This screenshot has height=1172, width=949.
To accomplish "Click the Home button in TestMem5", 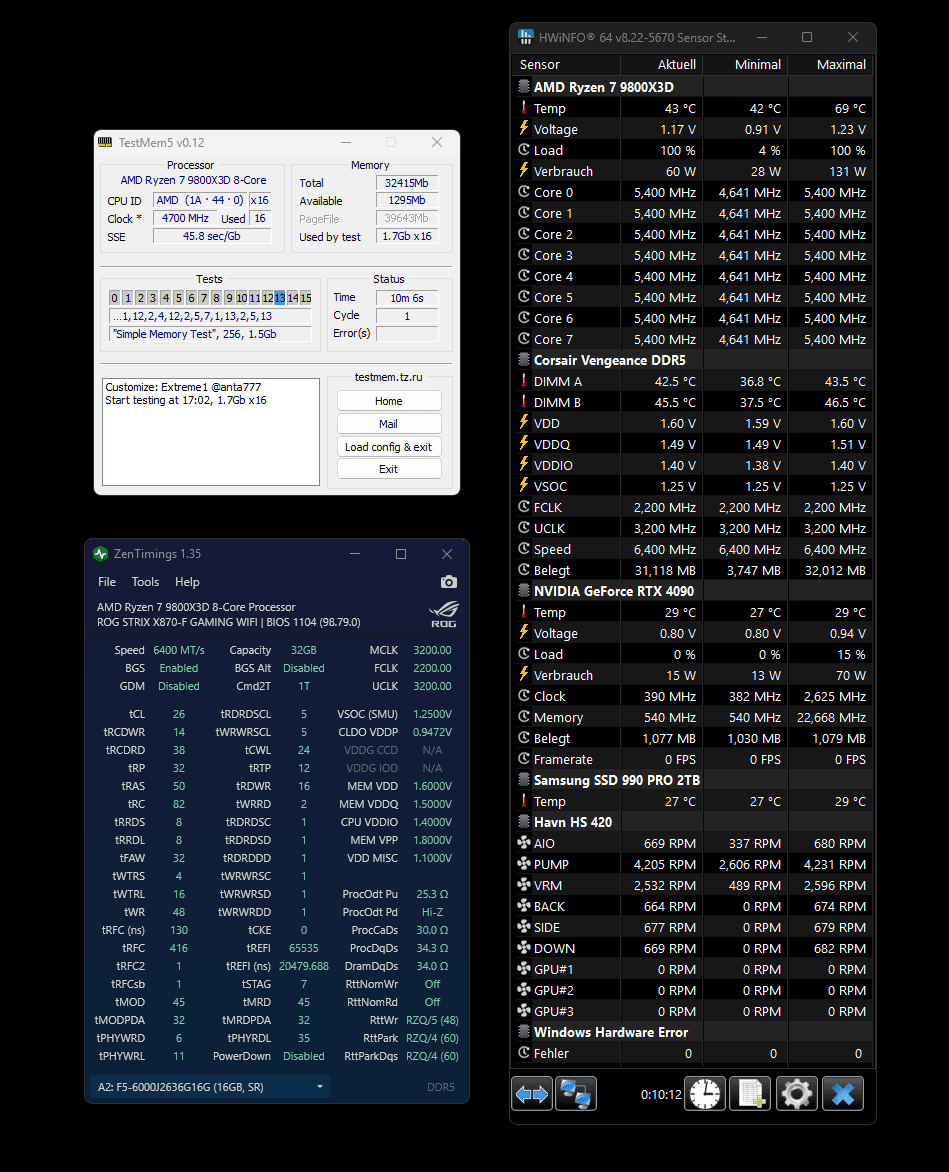I will click(x=389, y=401).
